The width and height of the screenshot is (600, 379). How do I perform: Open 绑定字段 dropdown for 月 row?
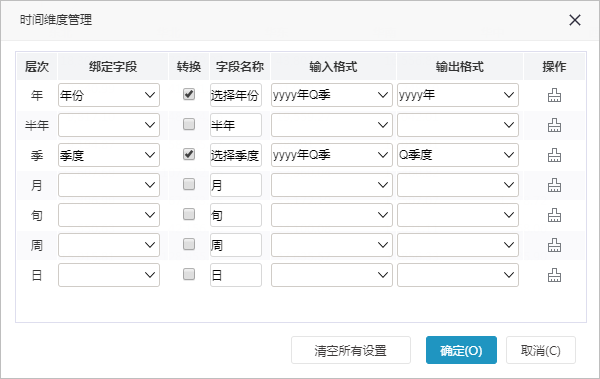coord(109,185)
